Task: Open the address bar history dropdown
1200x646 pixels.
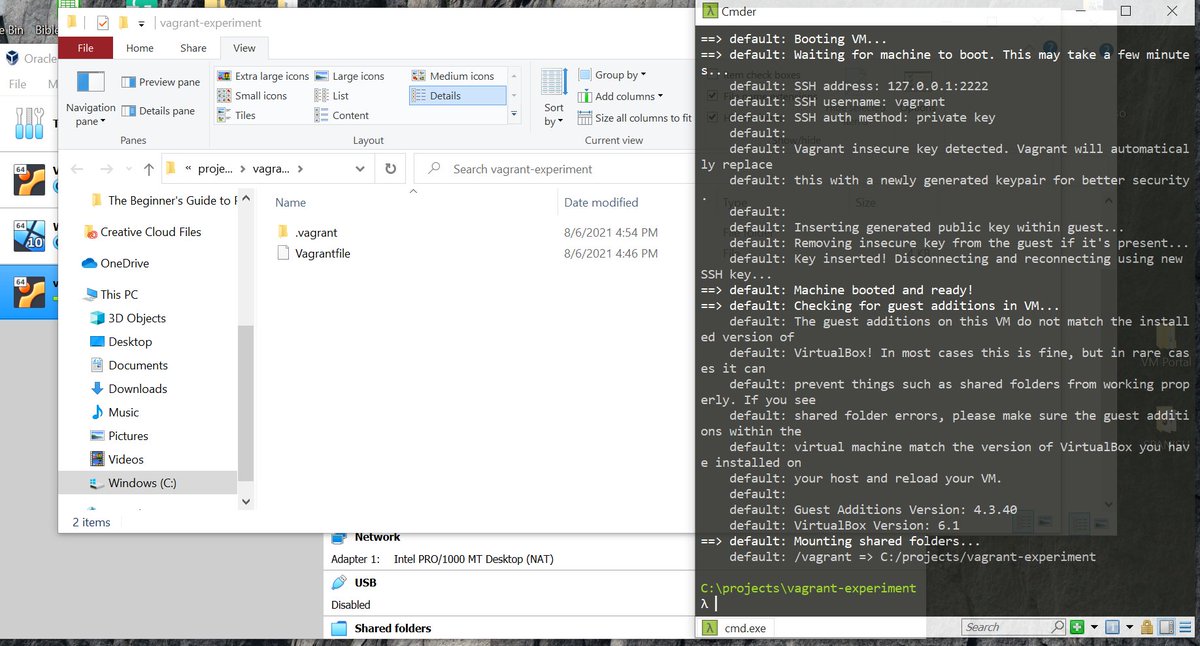Action: click(361, 169)
